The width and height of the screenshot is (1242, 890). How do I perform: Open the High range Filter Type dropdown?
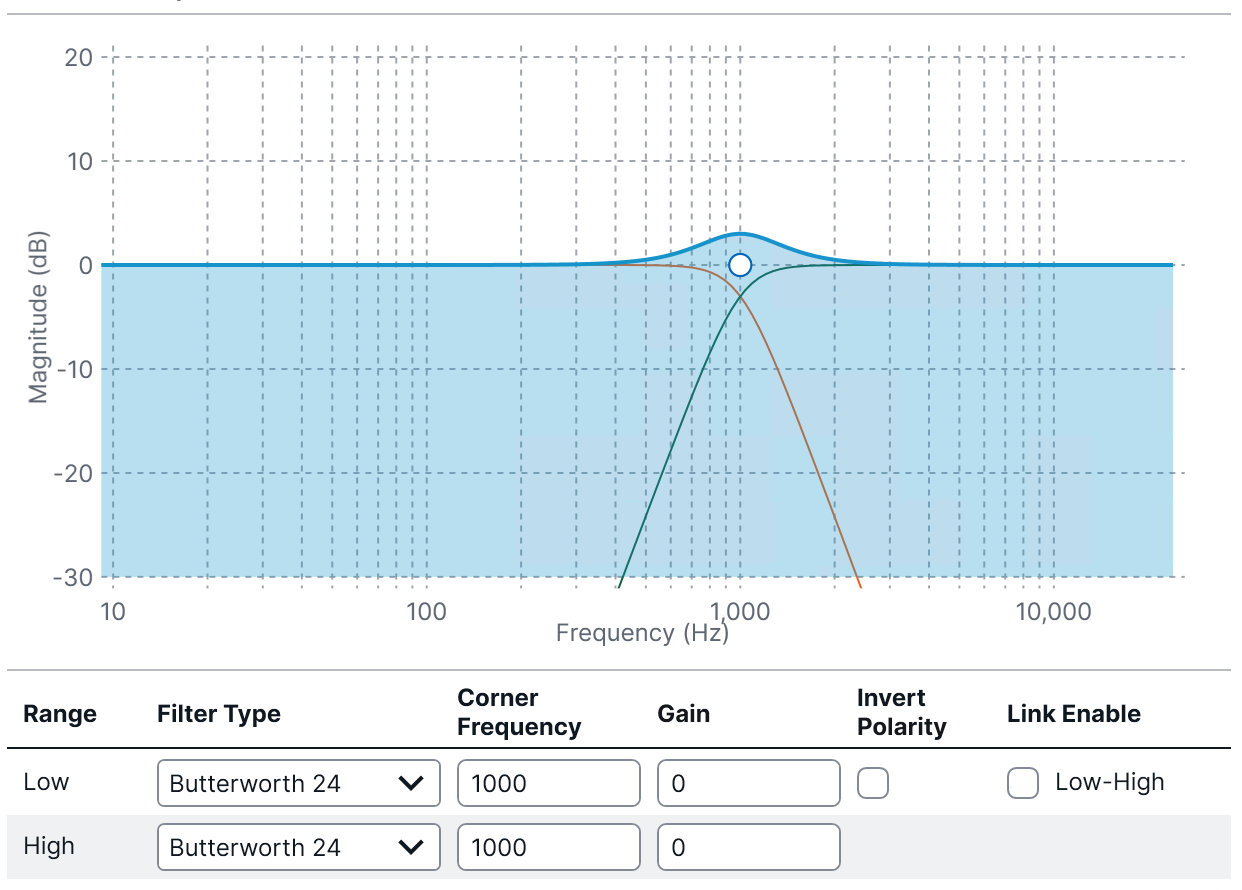(x=298, y=847)
